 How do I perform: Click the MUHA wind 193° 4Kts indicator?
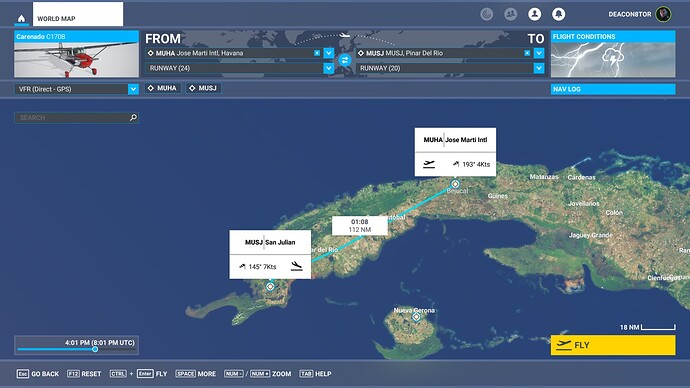pos(471,164)
